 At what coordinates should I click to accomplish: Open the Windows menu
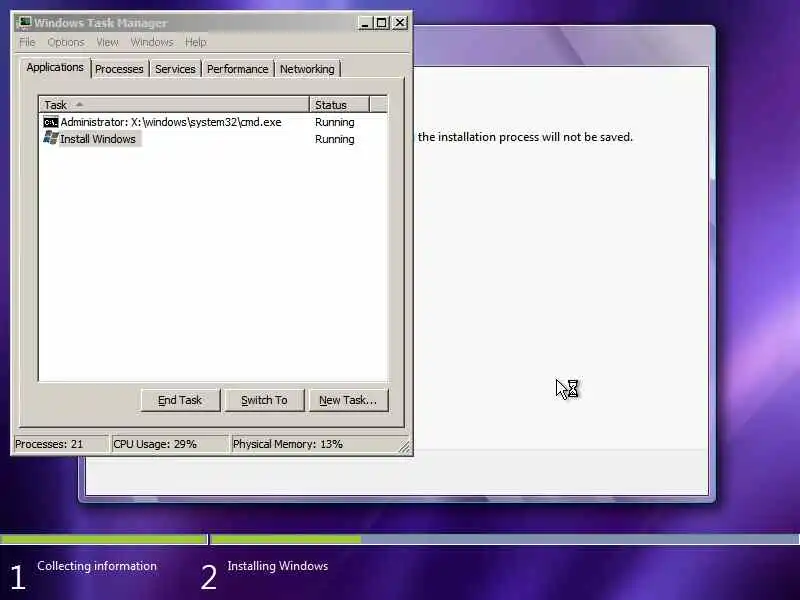coord(152,42)
